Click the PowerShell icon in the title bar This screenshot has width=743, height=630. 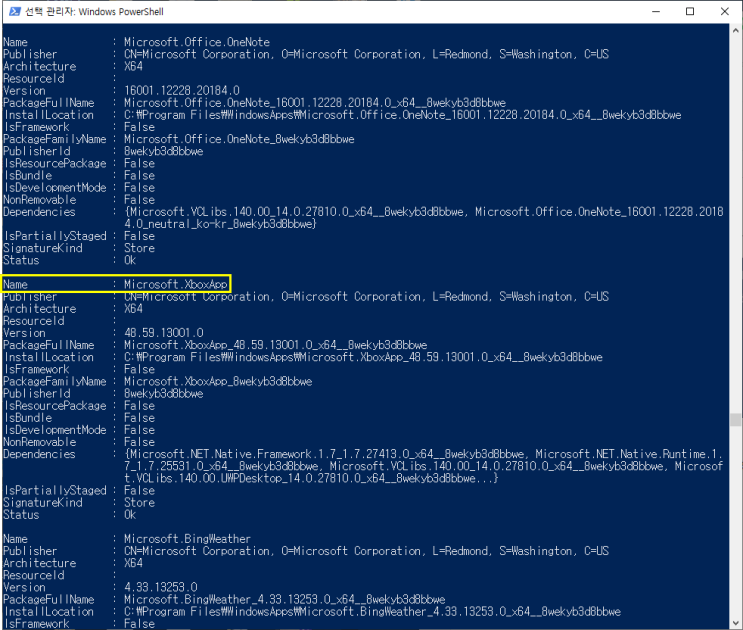15,11
